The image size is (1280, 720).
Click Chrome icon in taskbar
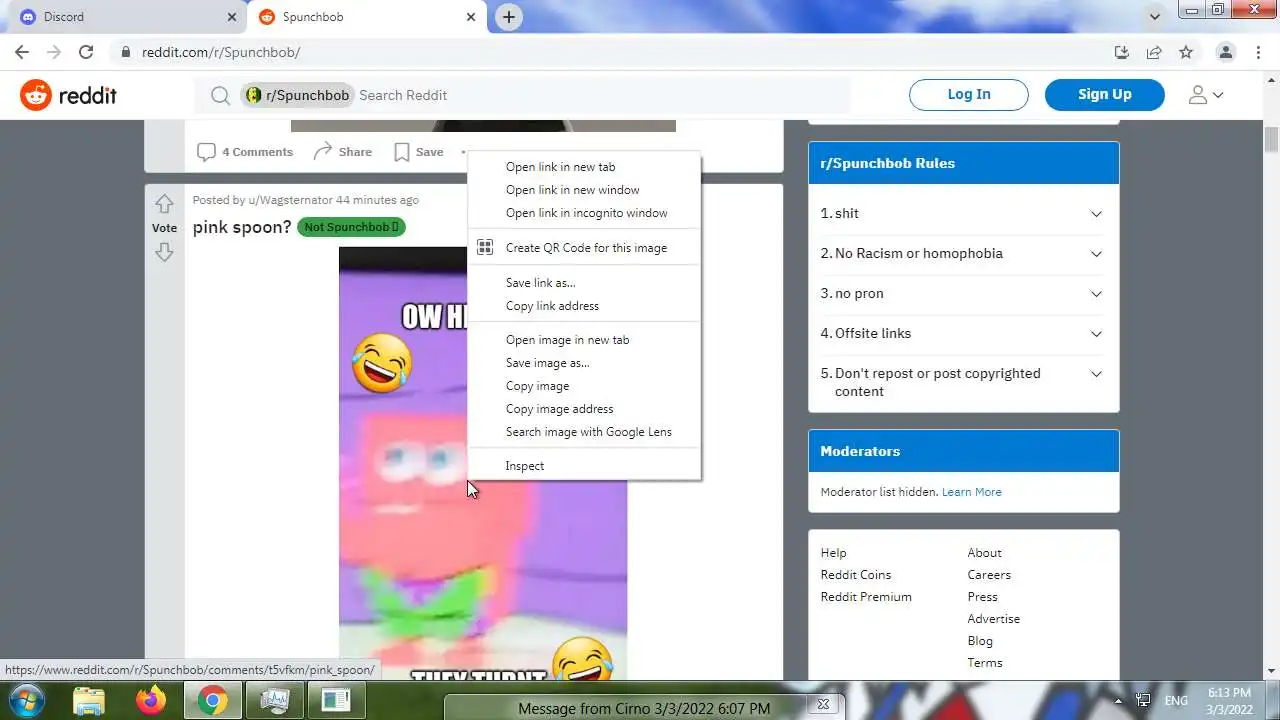[x=212, y=700]
